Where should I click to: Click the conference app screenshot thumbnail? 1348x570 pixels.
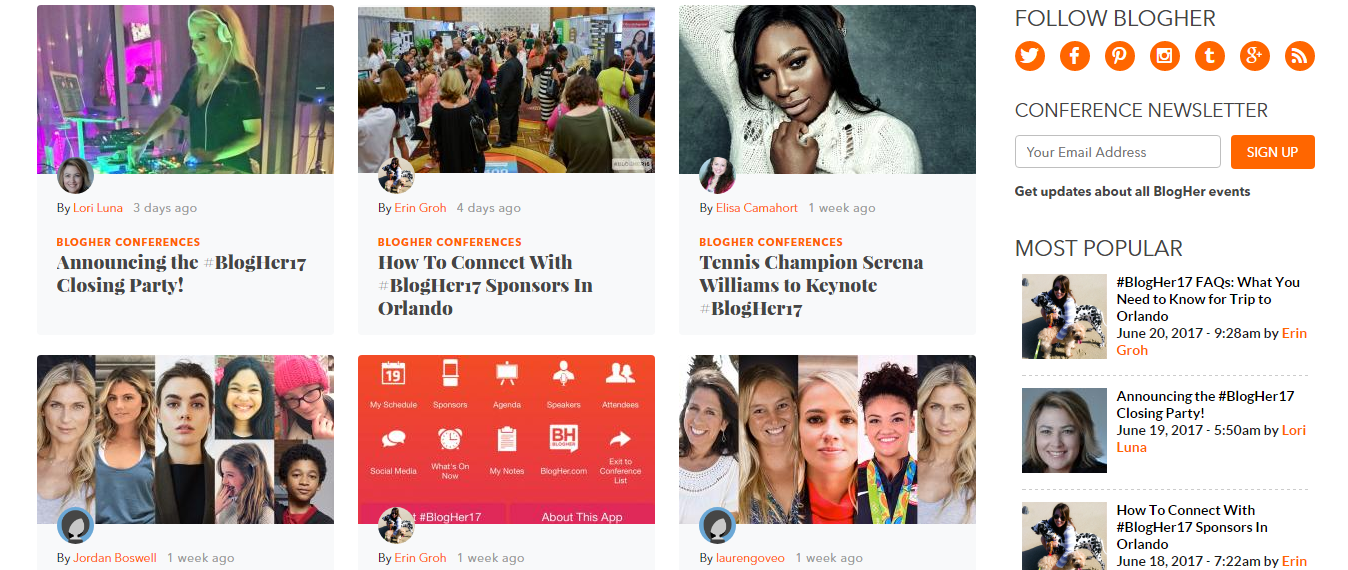tap(506, 439)
